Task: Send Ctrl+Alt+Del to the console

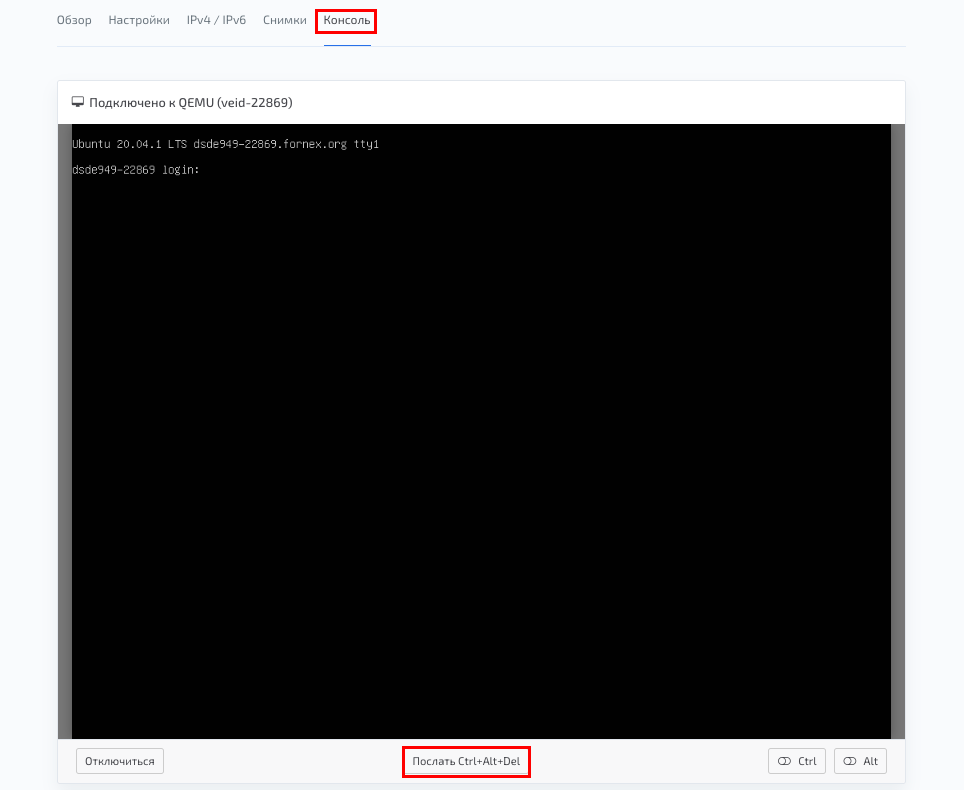Action: pyautogui.click(x=466, y=761)
